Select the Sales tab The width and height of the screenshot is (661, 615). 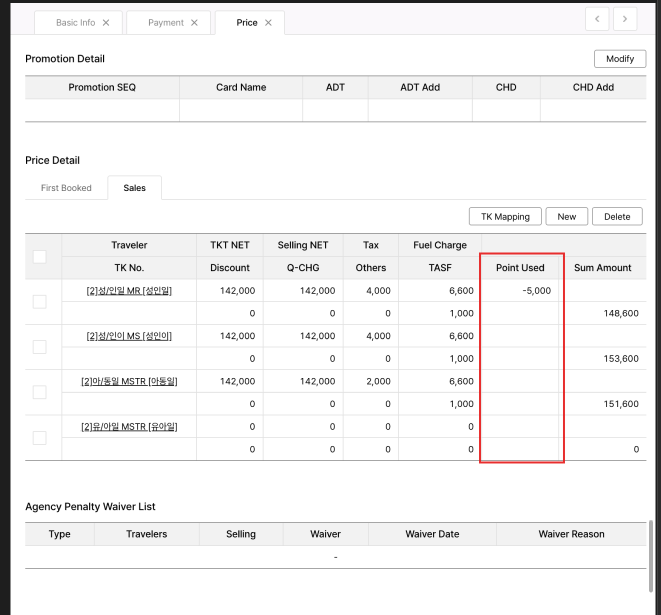click(134, 188)
